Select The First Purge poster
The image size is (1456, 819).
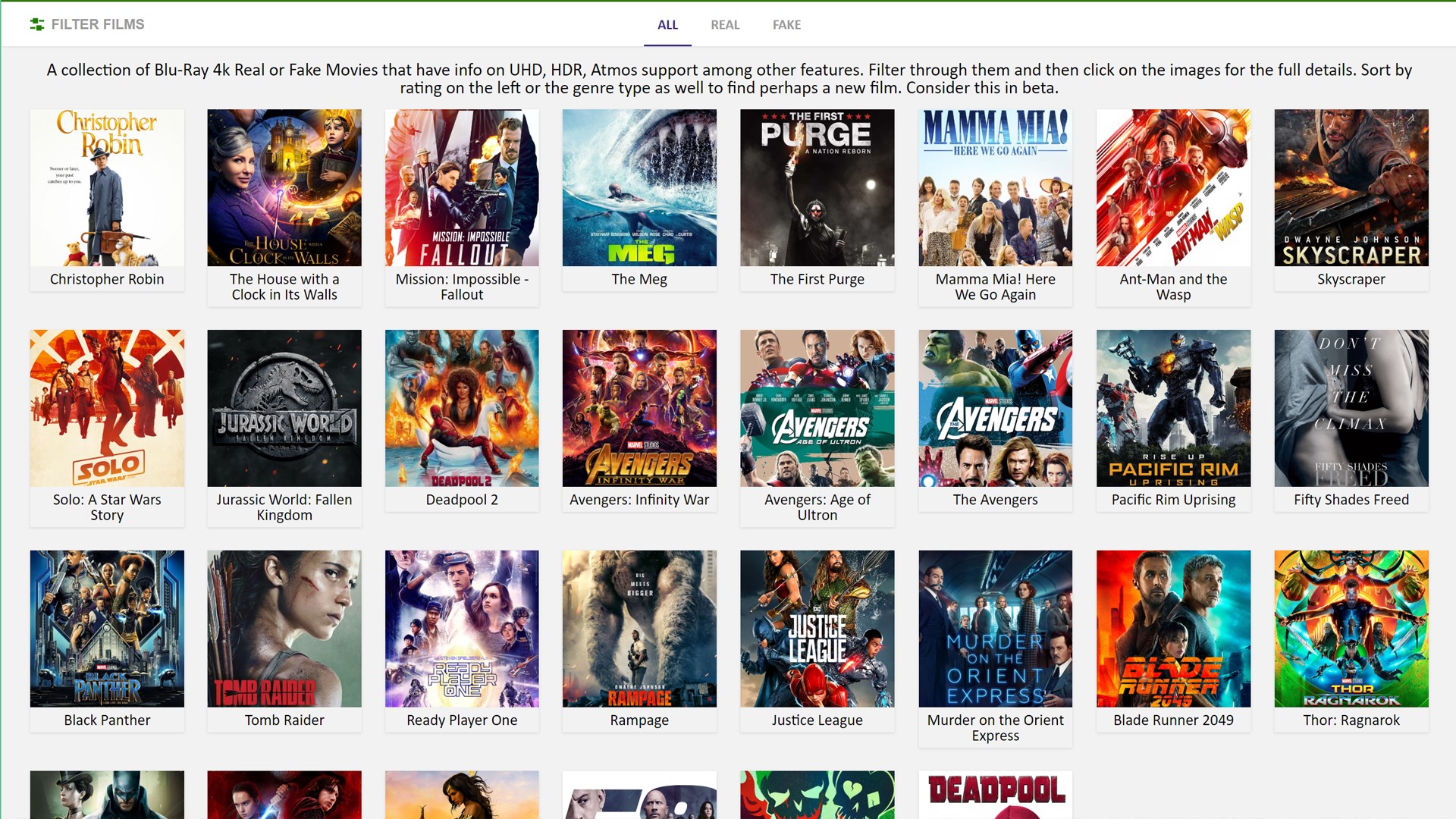817,187
